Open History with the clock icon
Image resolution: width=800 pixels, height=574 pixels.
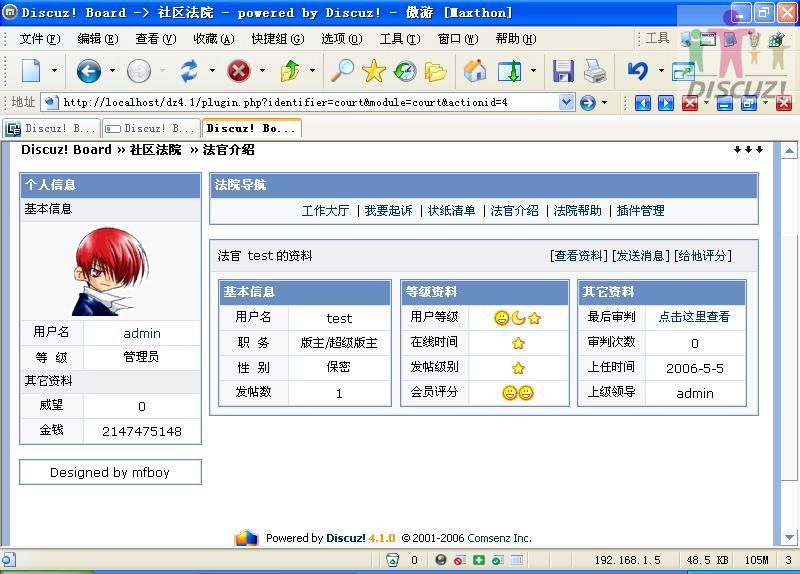[405, 71]
